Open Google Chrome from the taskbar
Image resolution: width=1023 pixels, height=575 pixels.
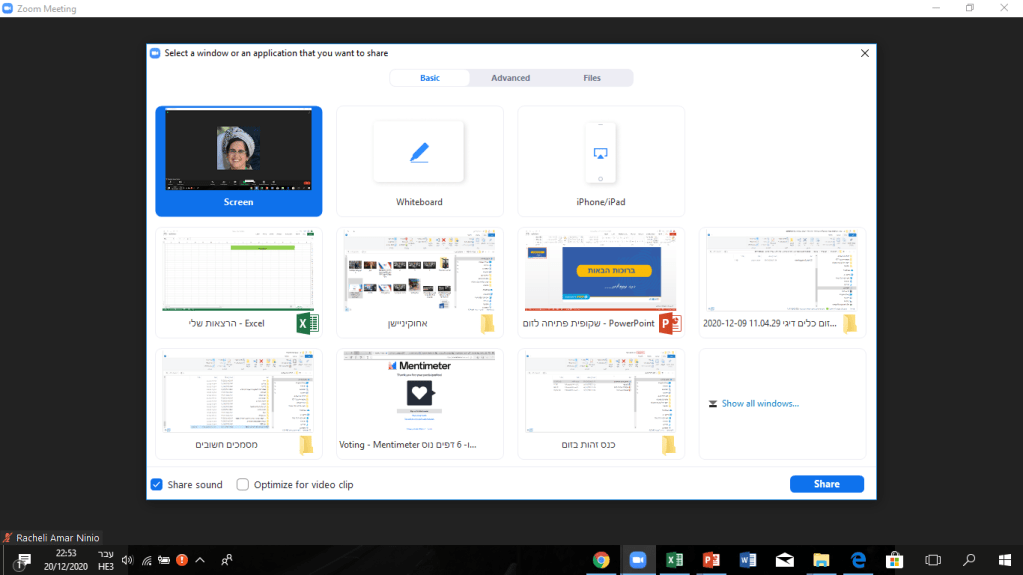601,560
